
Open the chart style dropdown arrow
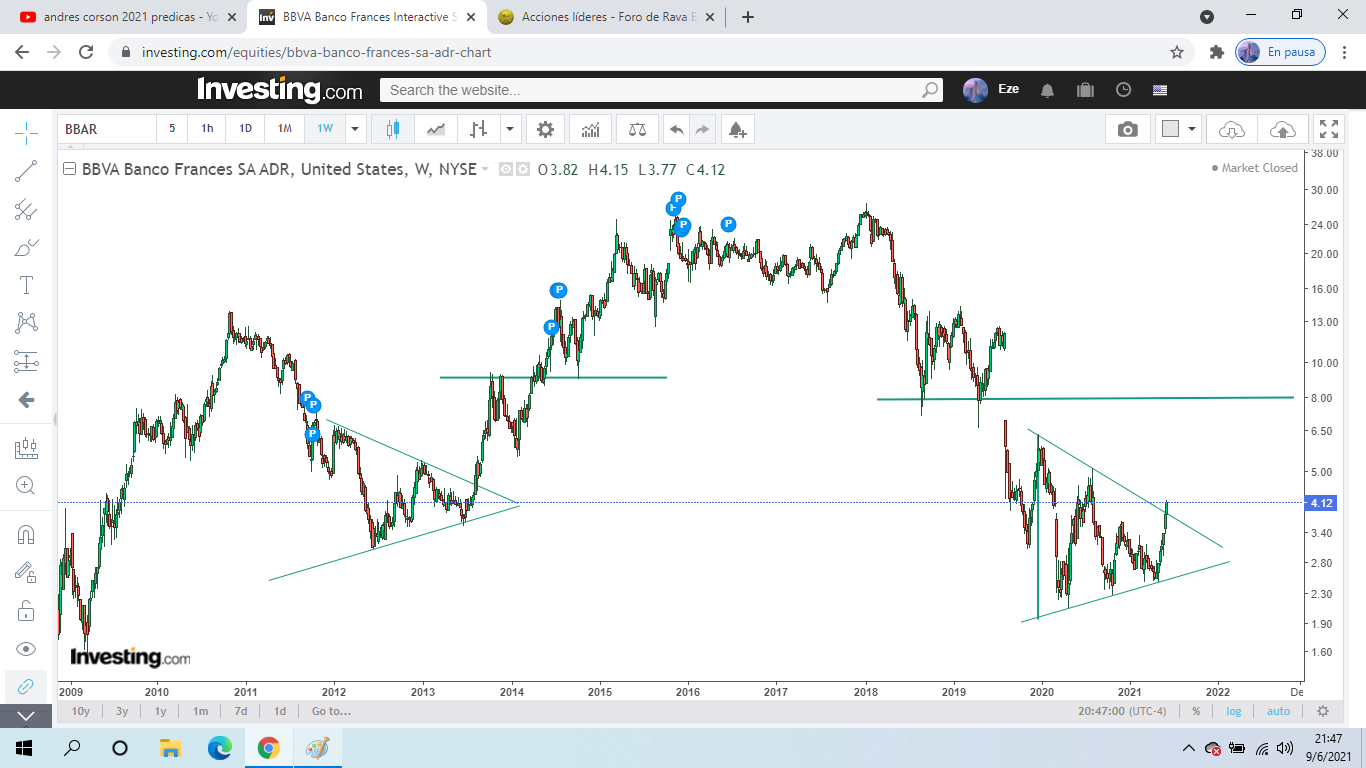click(x=511, y=129)
